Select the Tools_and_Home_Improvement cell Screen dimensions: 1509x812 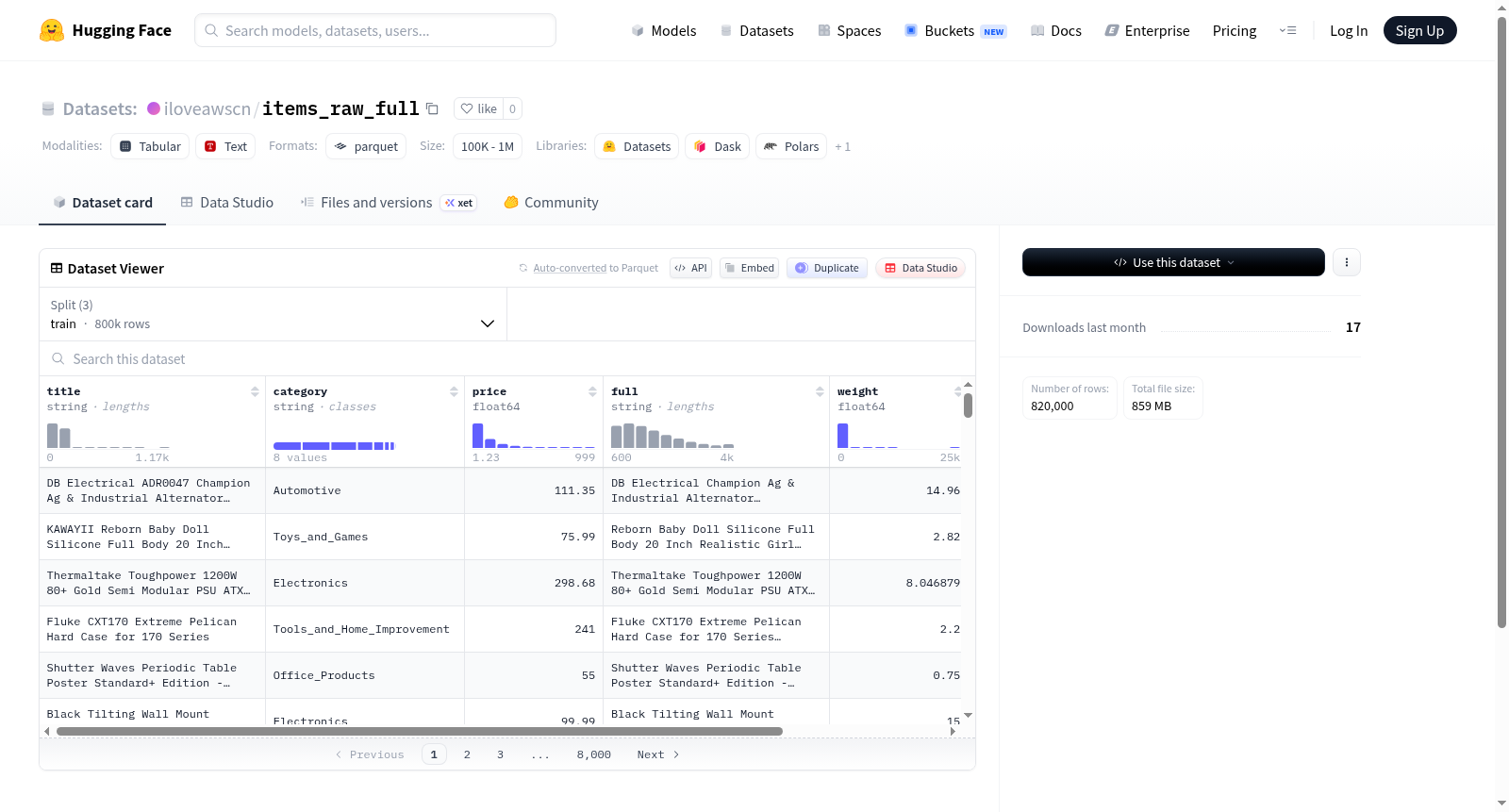365,629
